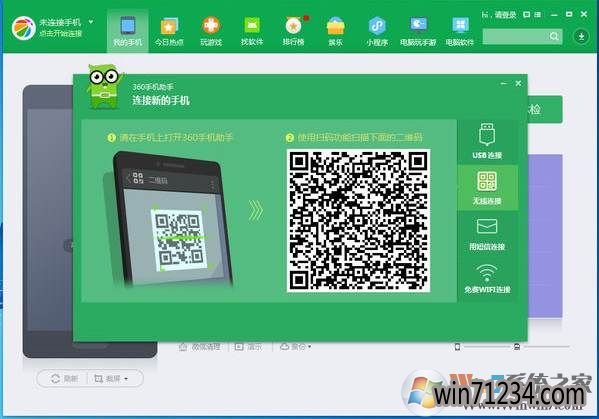Click the 刷新 refresh button
The image size is (599, 419).
click(x=64, y=379)
